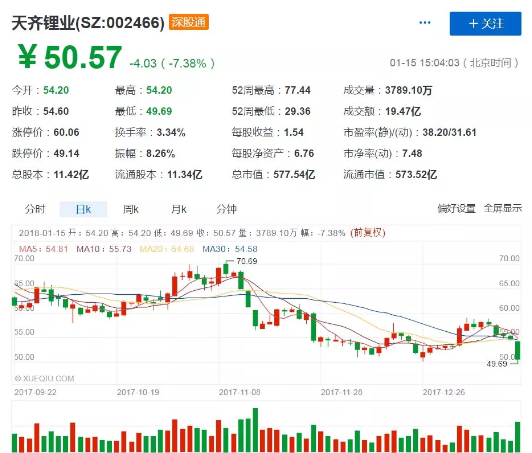Click the 昨收 value 54.60
Screen dimensions: 532x453
(56, 111)
